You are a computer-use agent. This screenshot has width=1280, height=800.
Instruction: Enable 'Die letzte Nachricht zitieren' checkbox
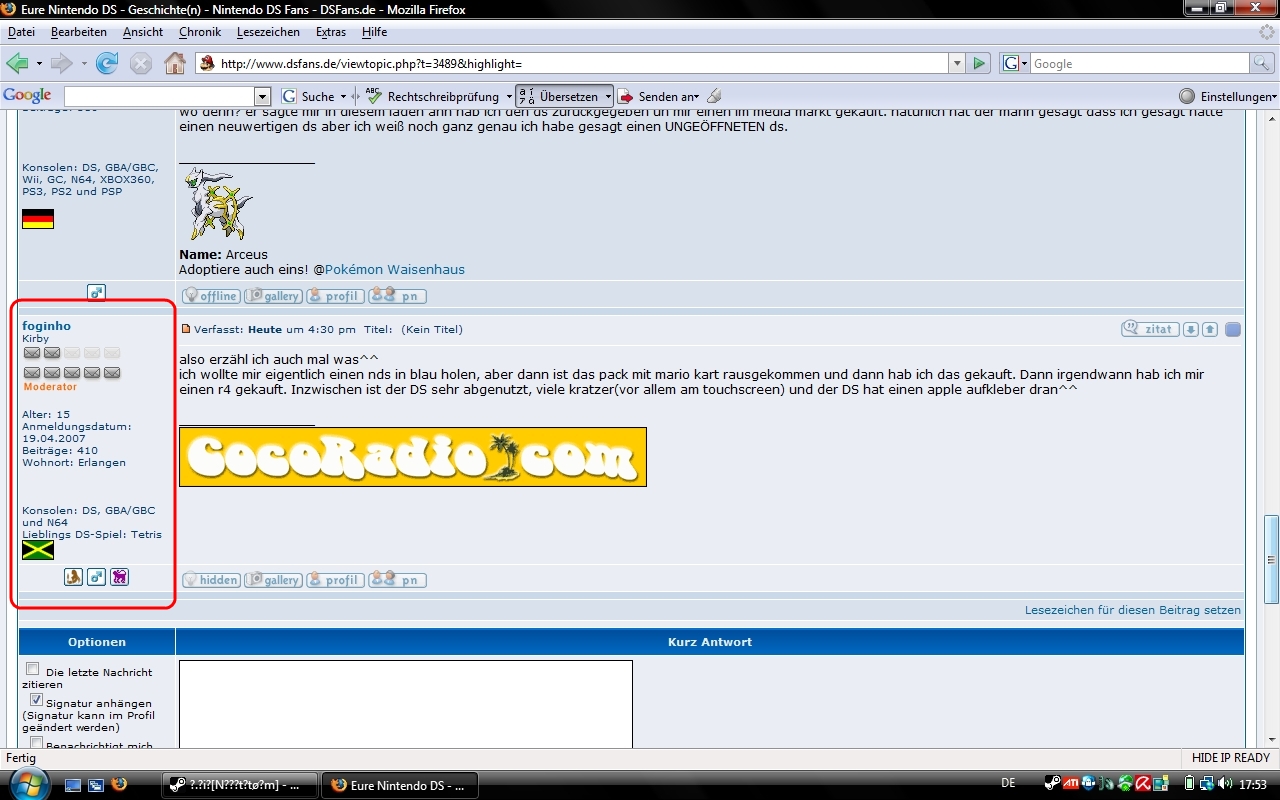pos(33,669)
